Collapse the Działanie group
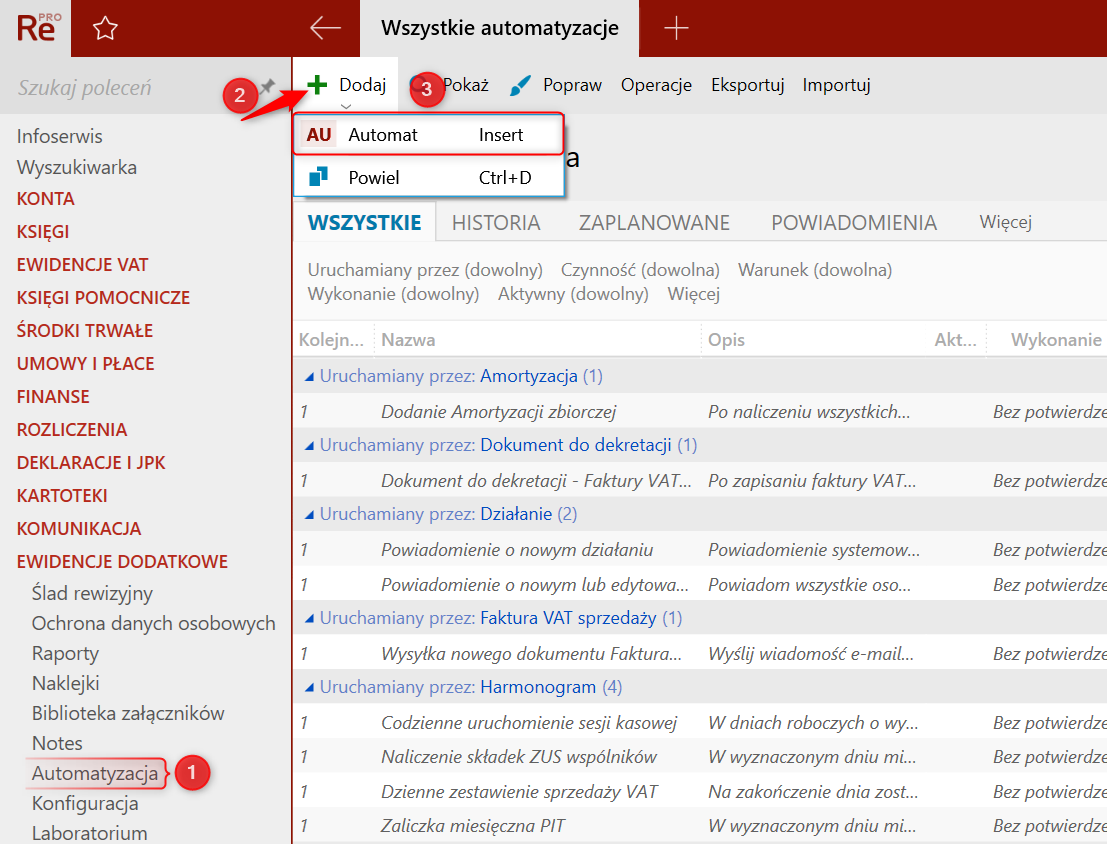 (309, 515)
